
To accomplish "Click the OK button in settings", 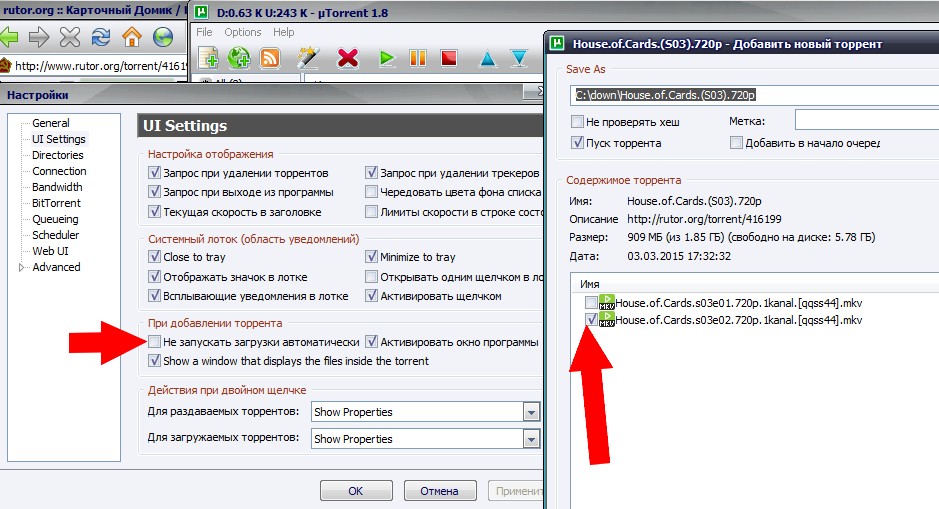I will click(355, 491).
